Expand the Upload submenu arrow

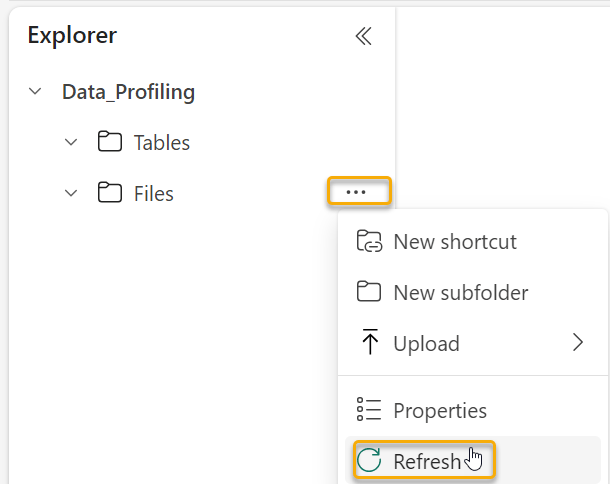[x=577, y=343]
